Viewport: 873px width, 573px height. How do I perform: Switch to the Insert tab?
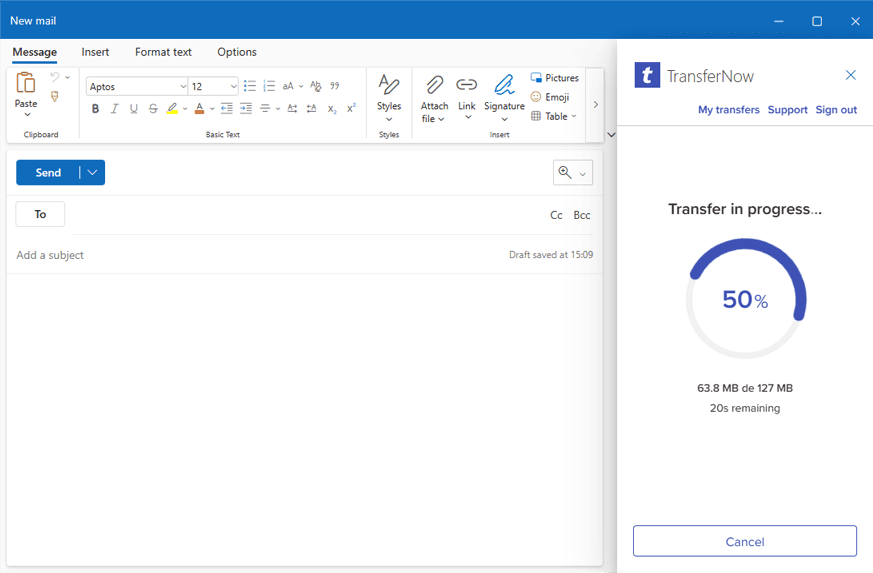[x=95, y=52]
